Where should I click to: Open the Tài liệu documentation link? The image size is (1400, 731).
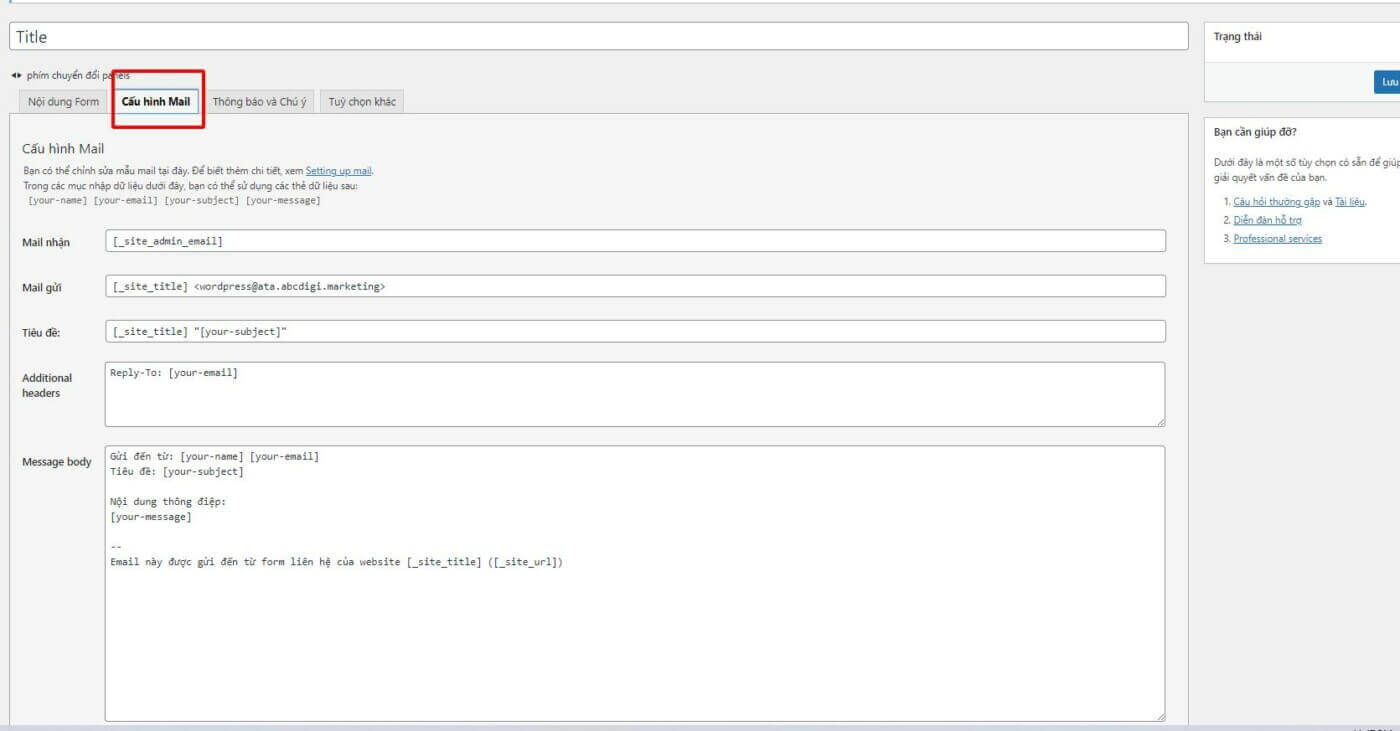coord(1349,202)
